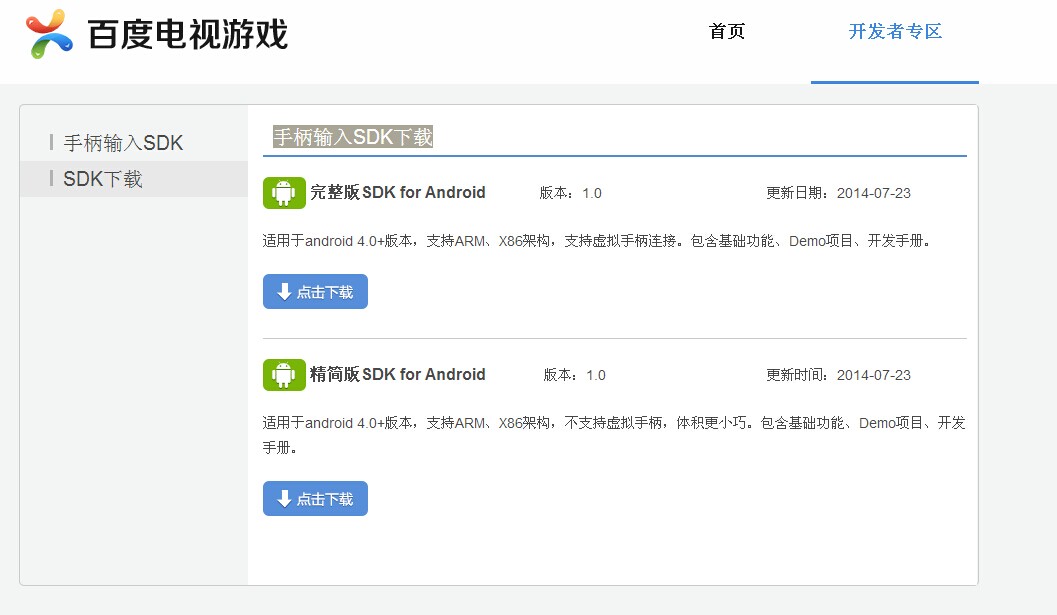This screenshot has height=615, width=1057.
Task: Click 更新时间: 2014-07-23 text
Action: (838, 376)
